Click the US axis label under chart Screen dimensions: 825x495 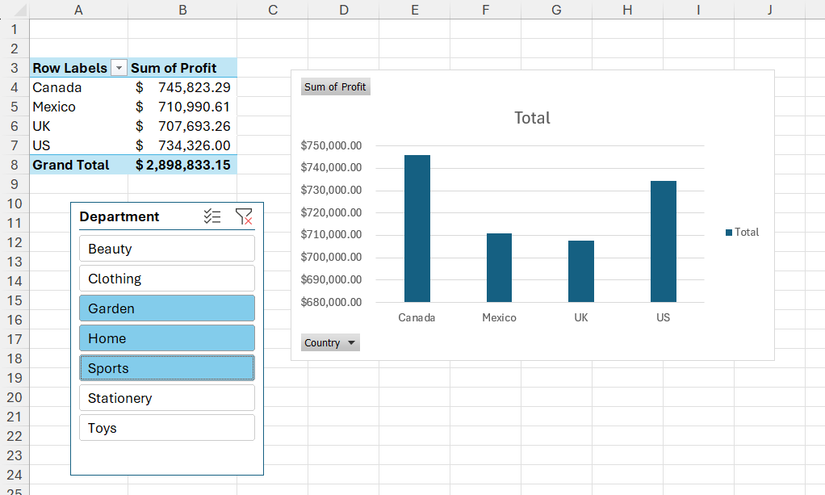point(663,318)
